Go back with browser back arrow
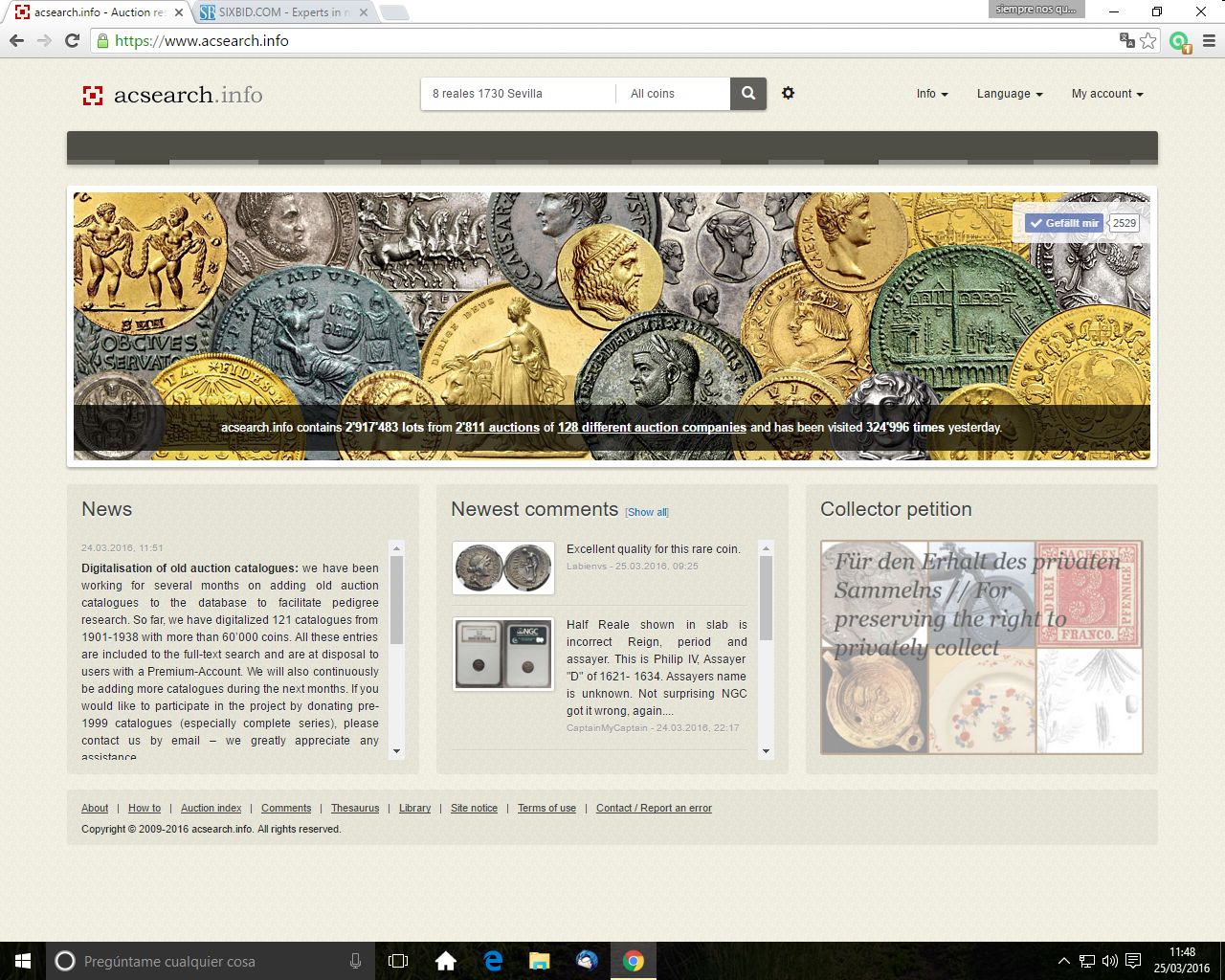The width and height of the screenshot is (1225, 980). click(16, 40)
